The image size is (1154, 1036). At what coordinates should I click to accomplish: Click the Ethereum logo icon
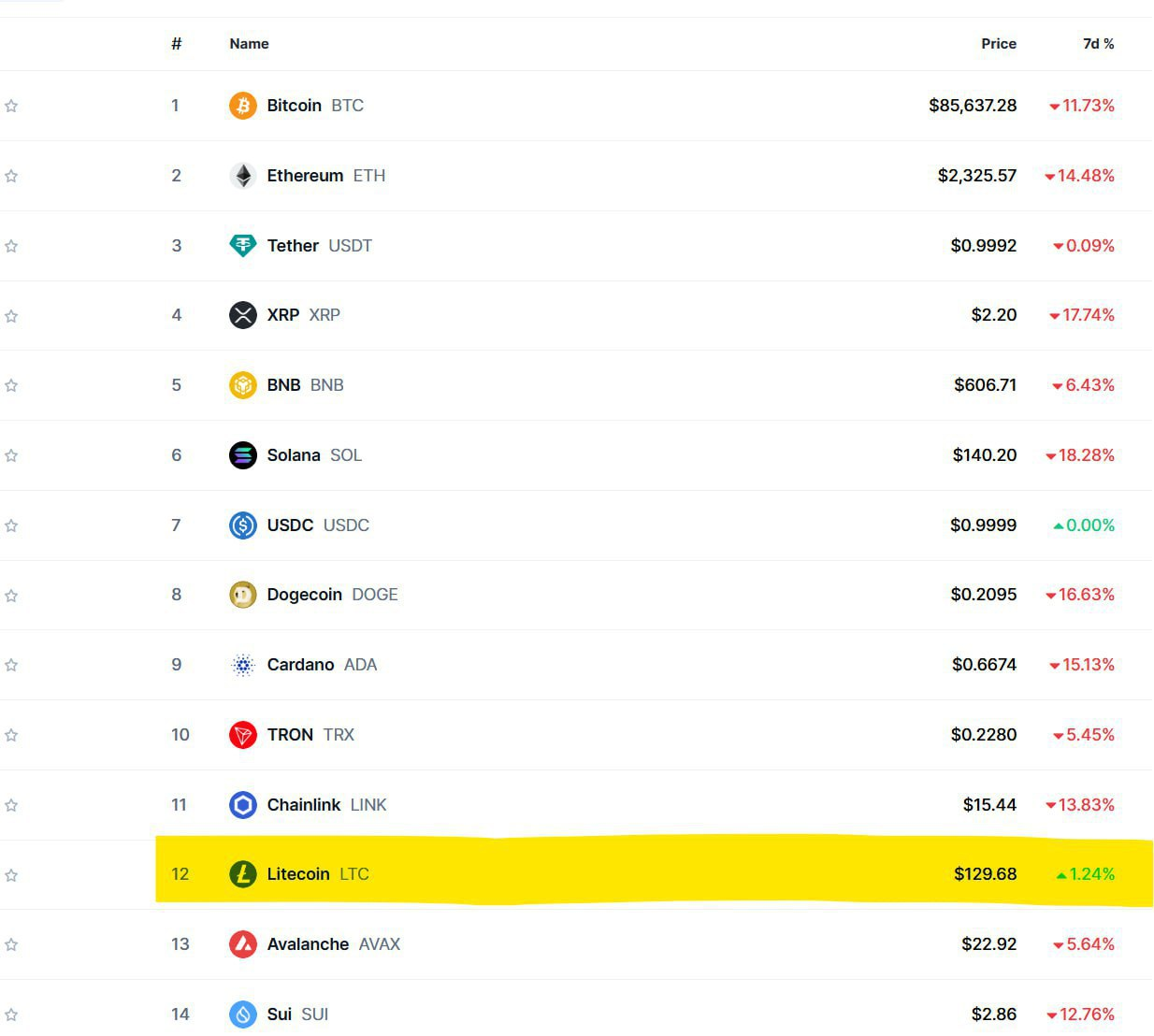point(242,175)
